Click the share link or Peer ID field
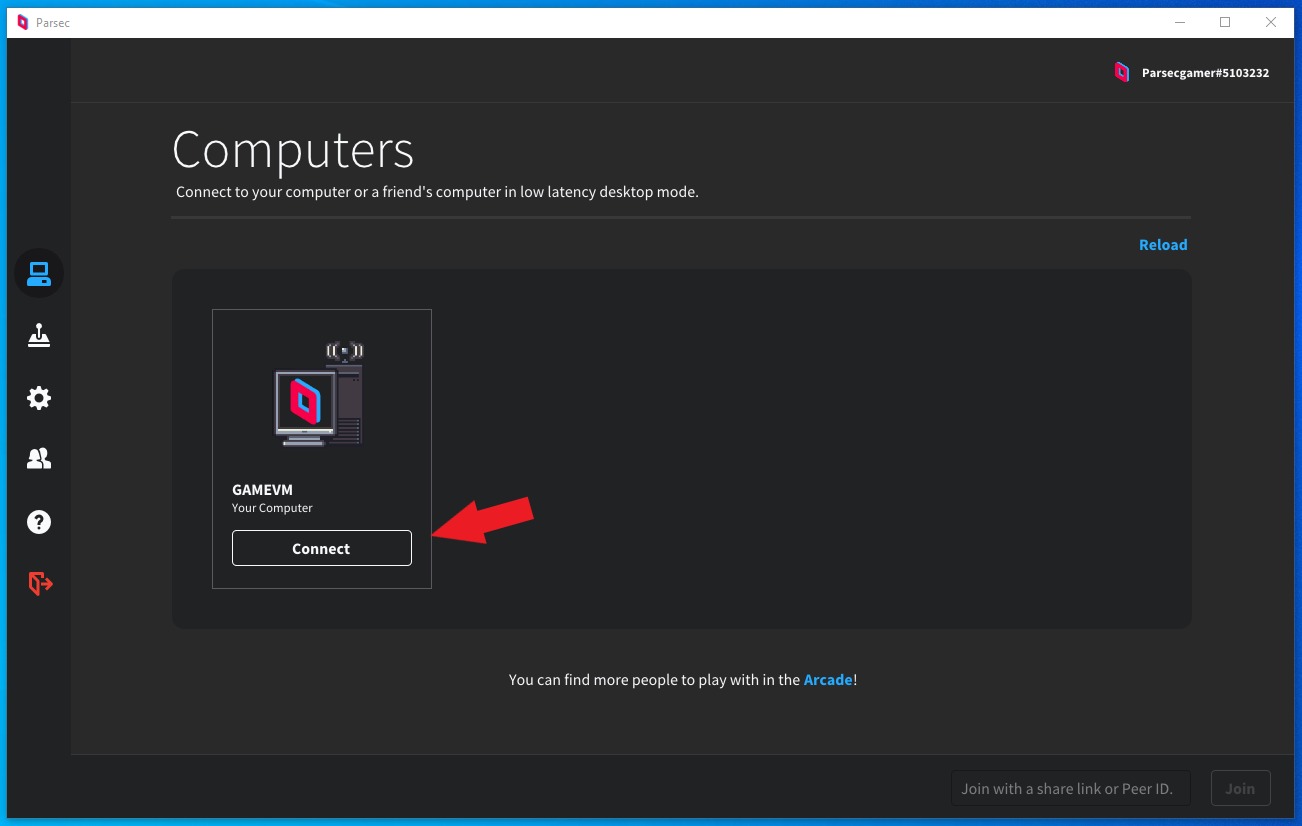This screenshot has height=826, width=1302. 1070,788
